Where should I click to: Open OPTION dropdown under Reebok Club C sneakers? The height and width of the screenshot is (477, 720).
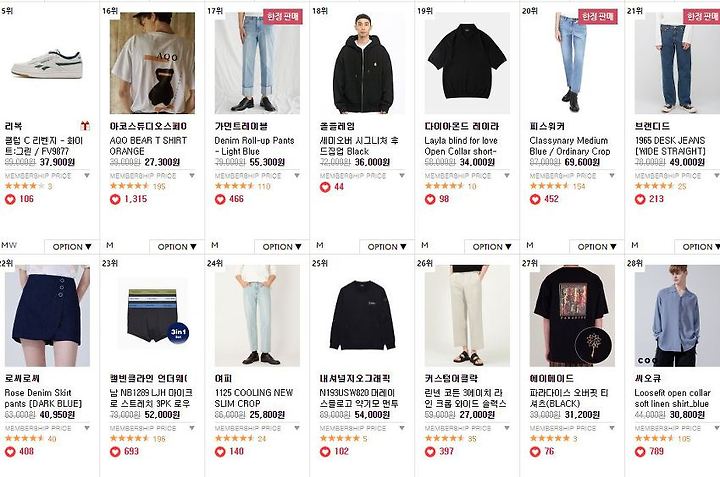pos(72,247)
